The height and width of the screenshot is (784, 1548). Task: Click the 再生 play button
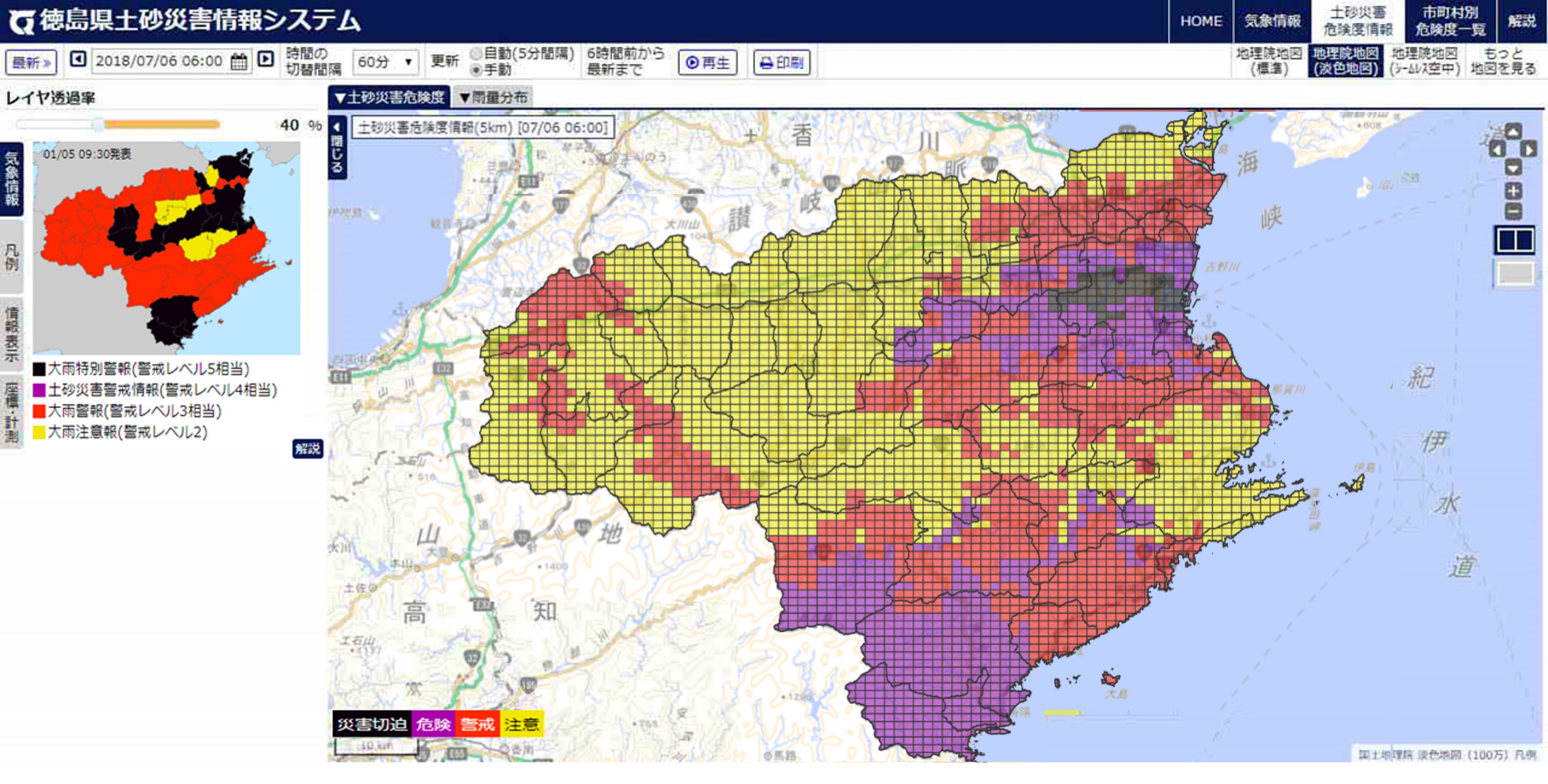[708, 62]
